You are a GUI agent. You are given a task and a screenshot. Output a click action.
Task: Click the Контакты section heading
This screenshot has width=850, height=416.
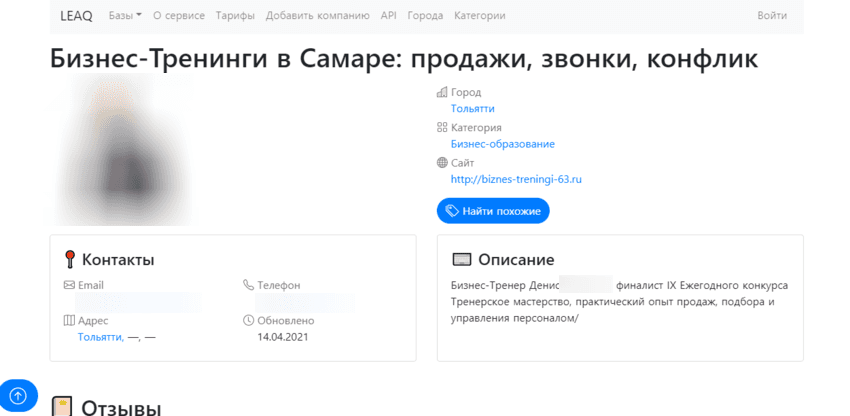118,260
